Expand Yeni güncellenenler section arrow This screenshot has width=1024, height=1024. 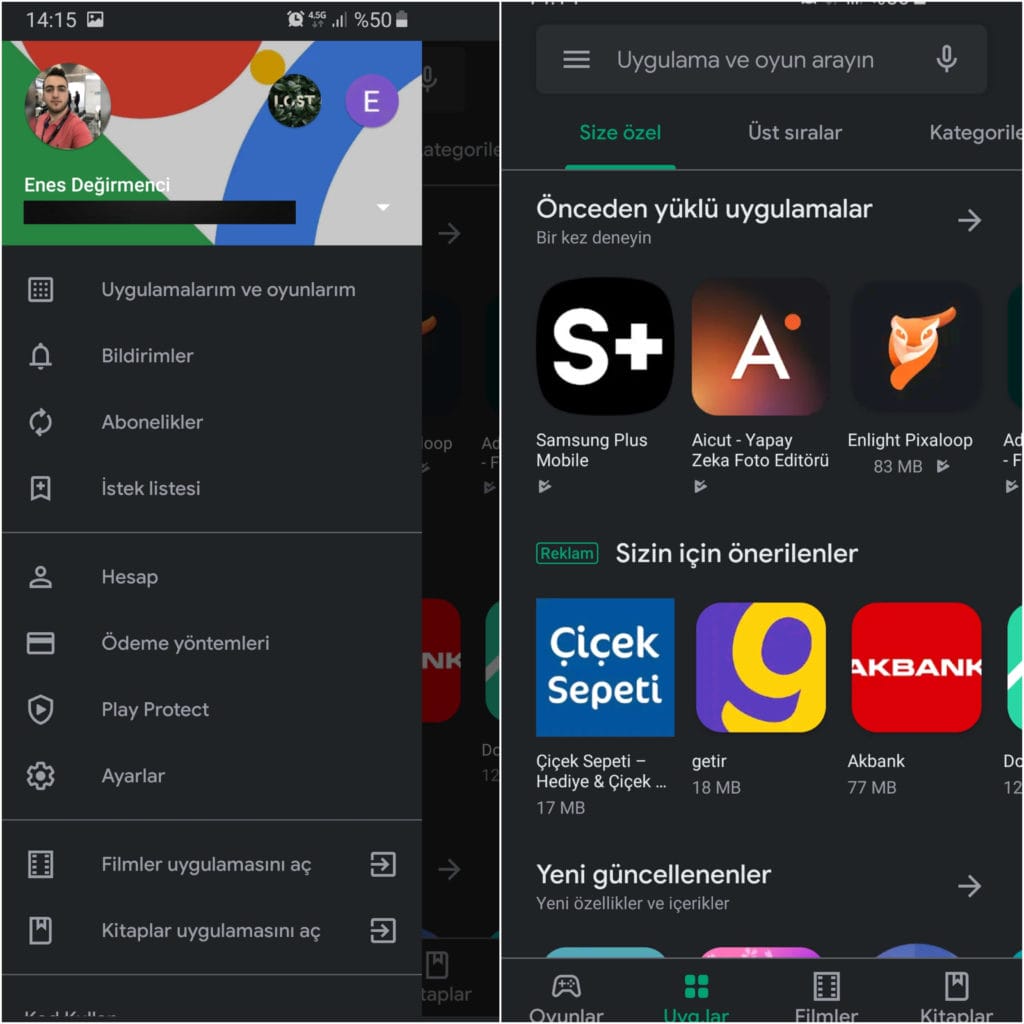pos(969,886)
